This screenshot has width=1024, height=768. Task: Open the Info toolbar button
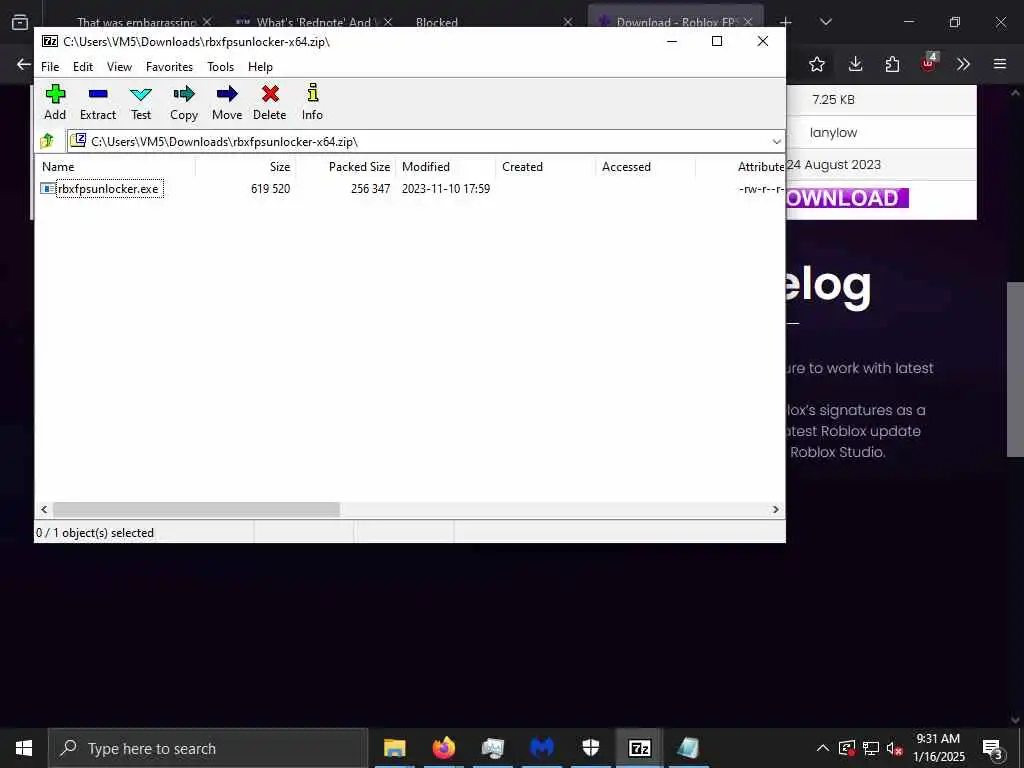pyautogui.click(x=312, y=103)
